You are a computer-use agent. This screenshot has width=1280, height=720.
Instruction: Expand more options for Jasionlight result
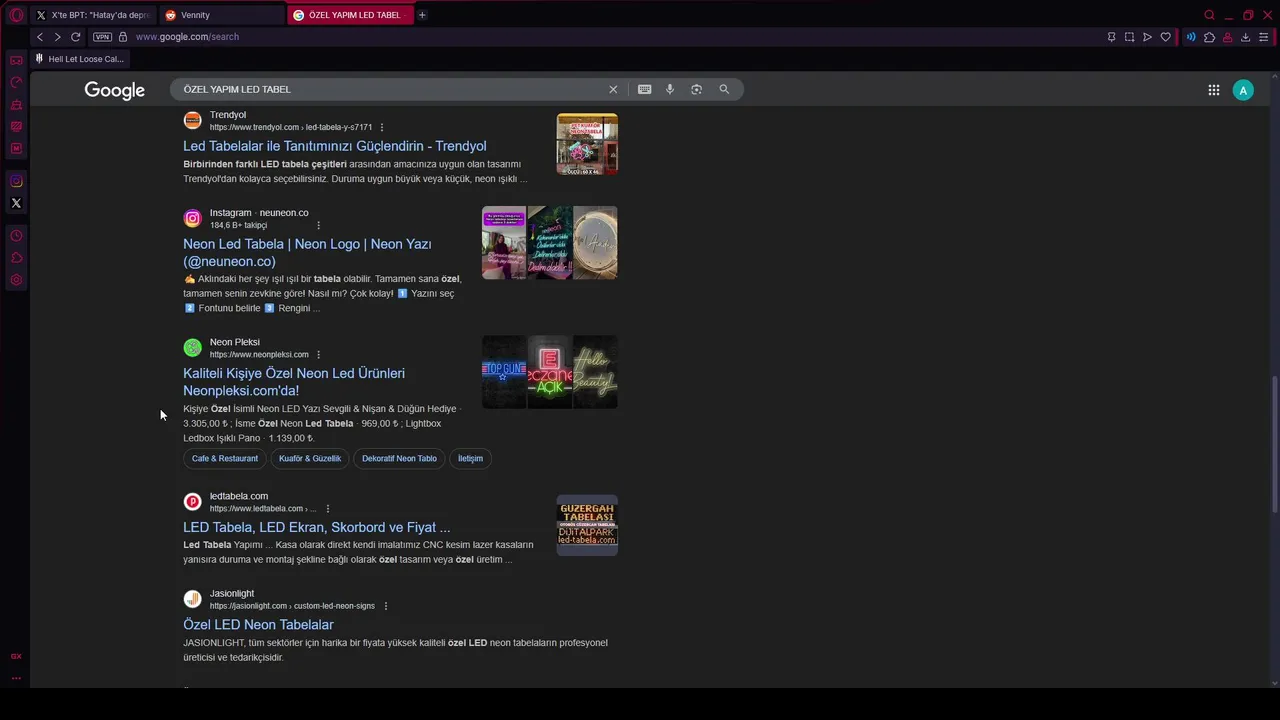tap(386, 605)
